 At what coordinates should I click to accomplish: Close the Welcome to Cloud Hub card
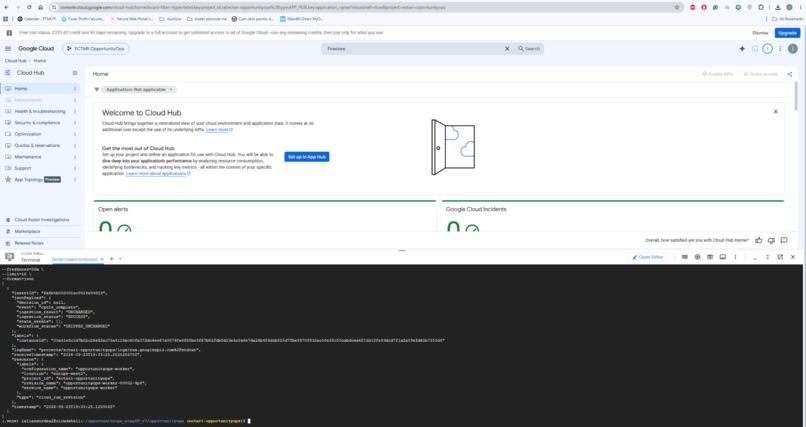coord(776,112)
